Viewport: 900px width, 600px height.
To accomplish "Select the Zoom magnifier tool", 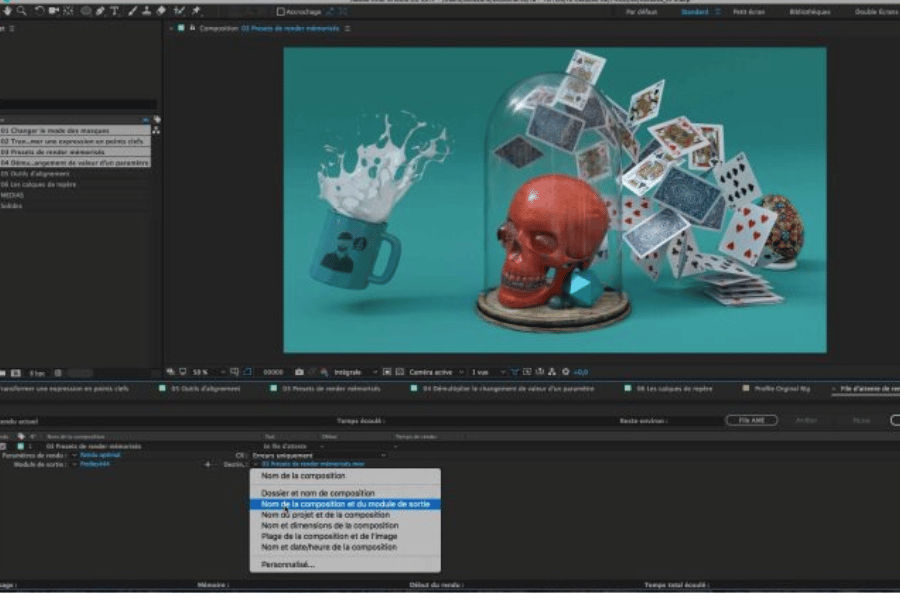I will pos(19,11).
